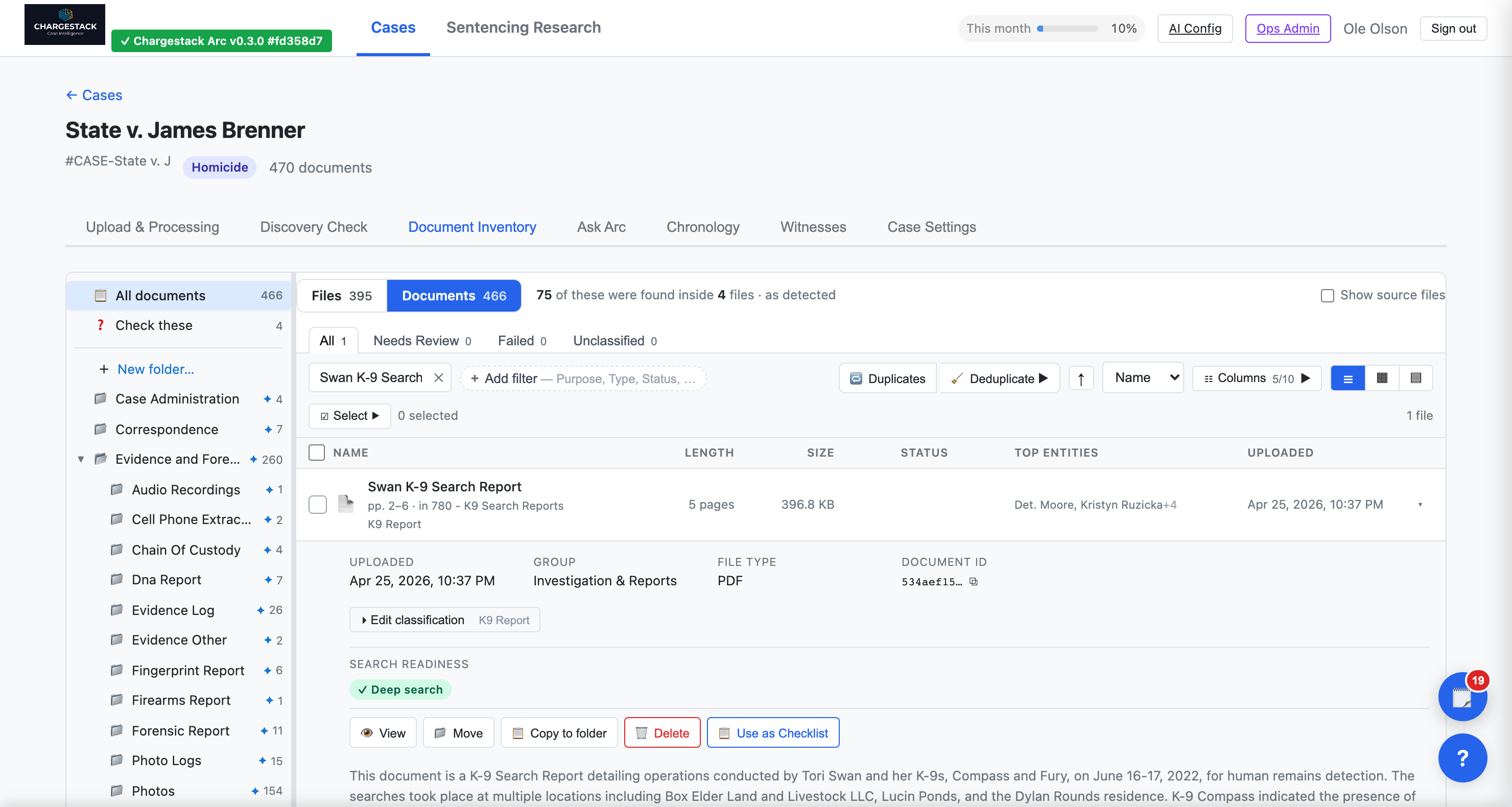Toggle sort direction arrow
The width and height of the screenshot is (1512, 807).
pos(1080,378)
